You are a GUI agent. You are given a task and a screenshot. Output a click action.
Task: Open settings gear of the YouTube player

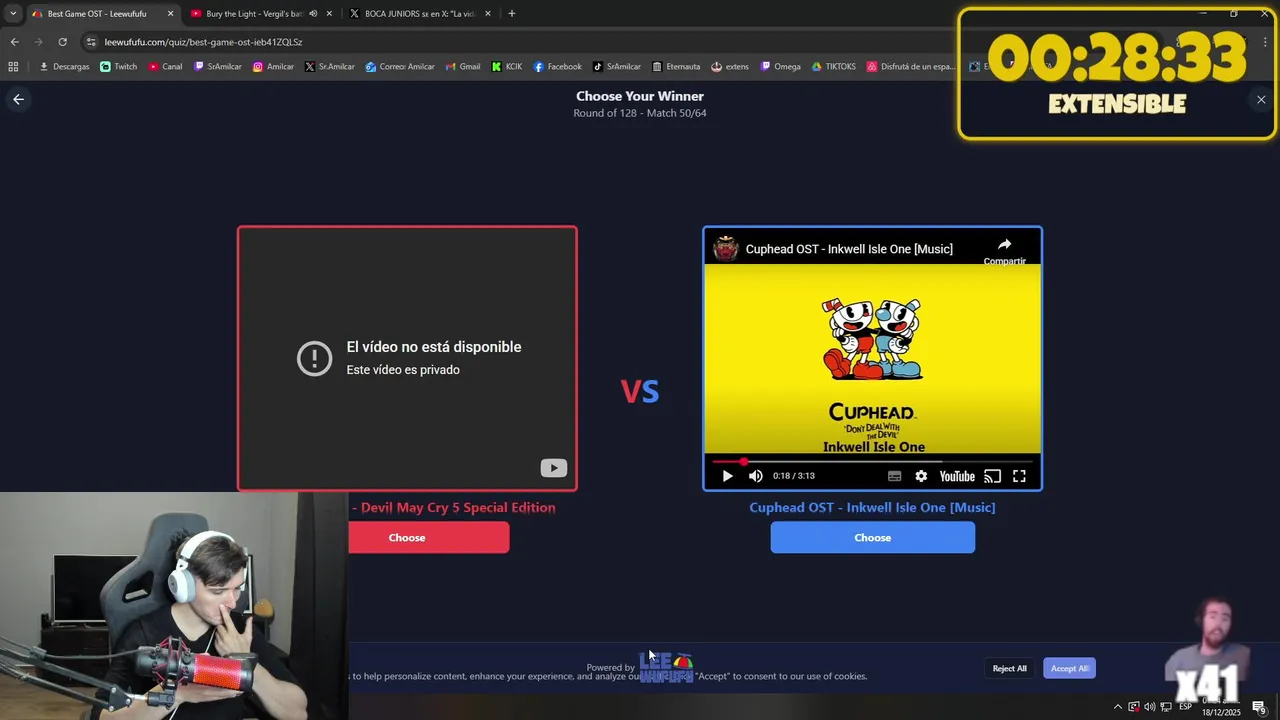pos(921,476)
